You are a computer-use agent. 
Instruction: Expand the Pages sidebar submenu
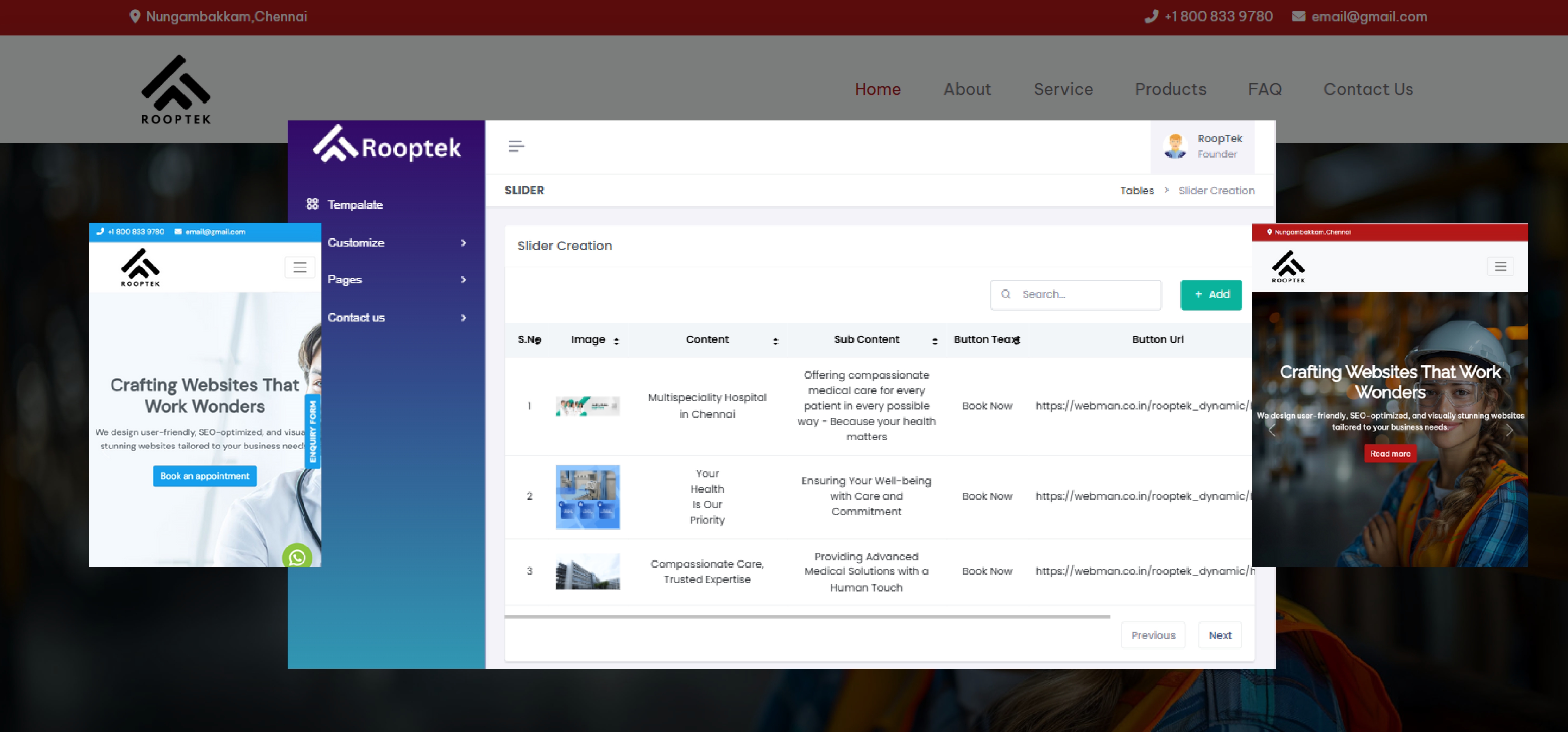point(463,280)
